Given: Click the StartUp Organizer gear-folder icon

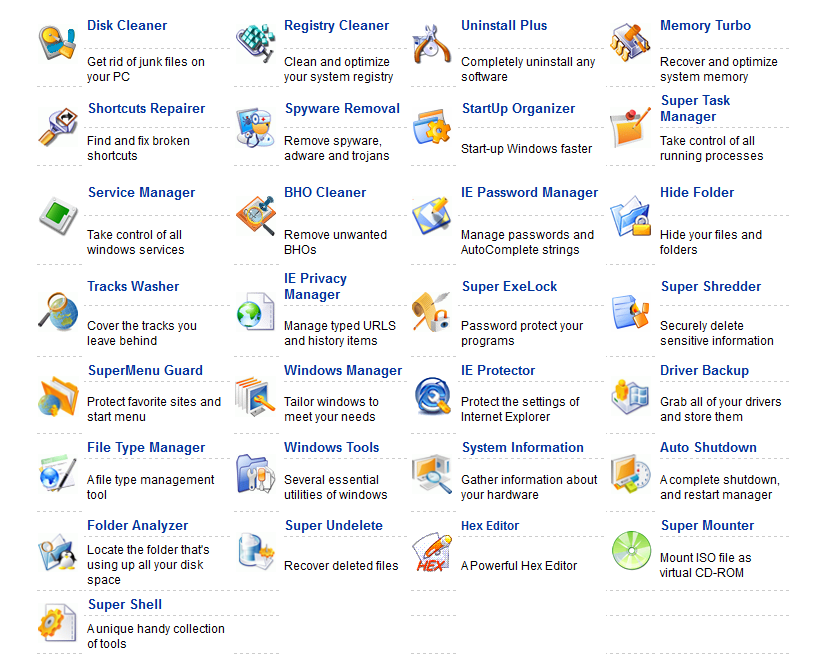Looking at the screenshot, I should (431, 127).
